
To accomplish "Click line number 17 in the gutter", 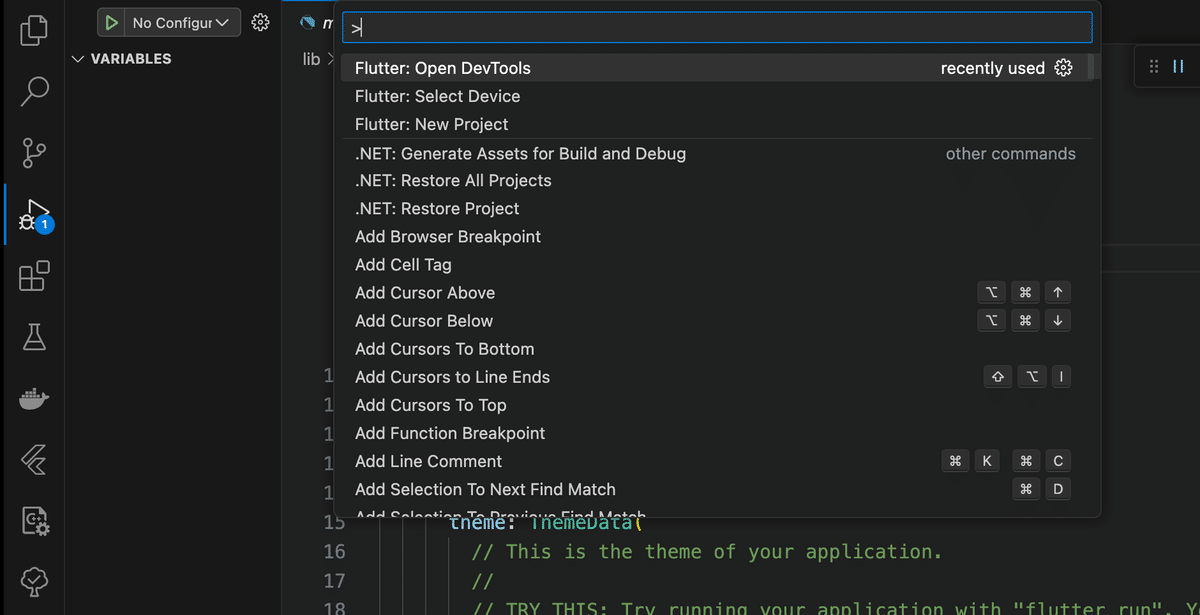I will pyautogui.click(x=334, y=581).
